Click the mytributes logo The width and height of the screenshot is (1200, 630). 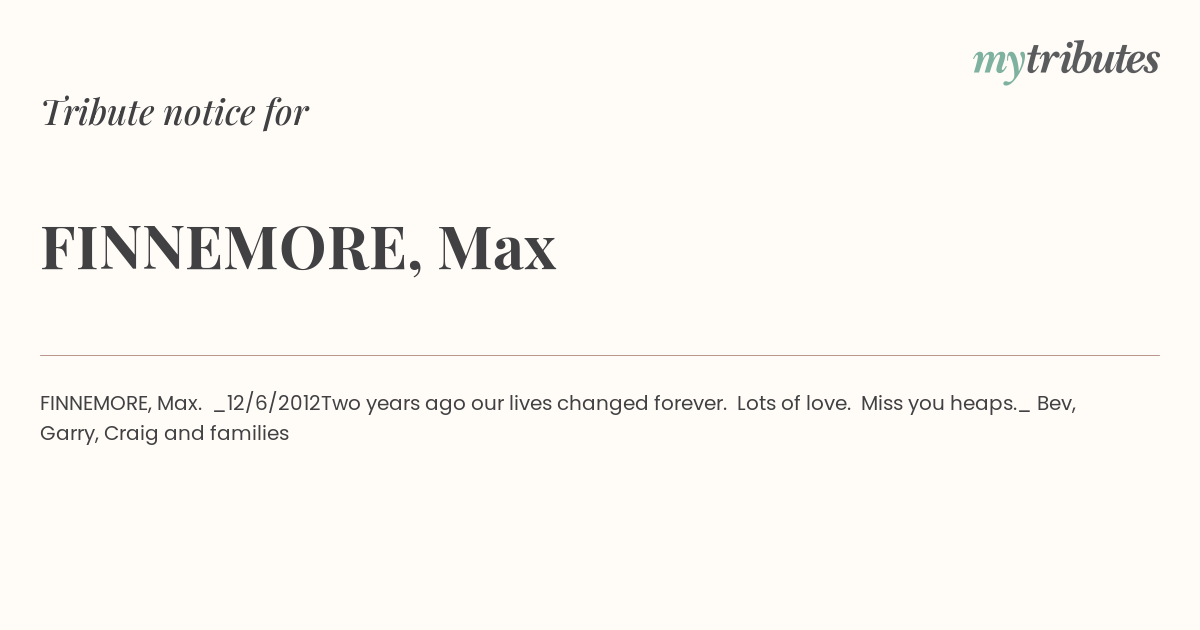1066,60
